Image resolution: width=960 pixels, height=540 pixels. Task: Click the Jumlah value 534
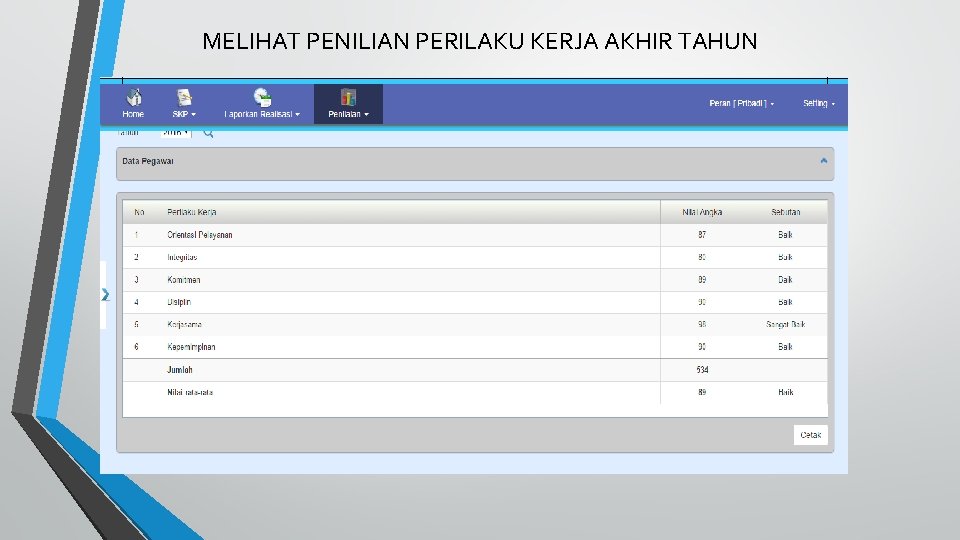click(x=702, y=370)
